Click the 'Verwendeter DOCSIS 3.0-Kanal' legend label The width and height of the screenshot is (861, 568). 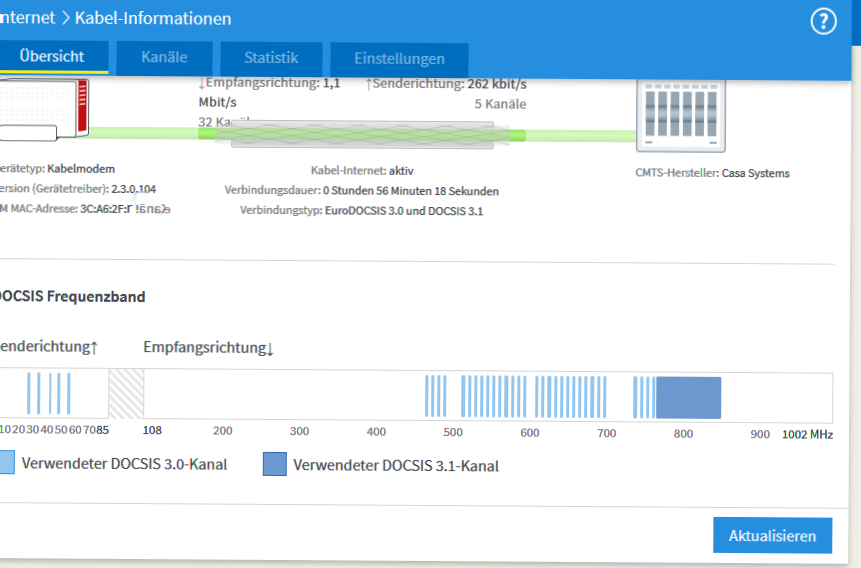click(124, 464)
